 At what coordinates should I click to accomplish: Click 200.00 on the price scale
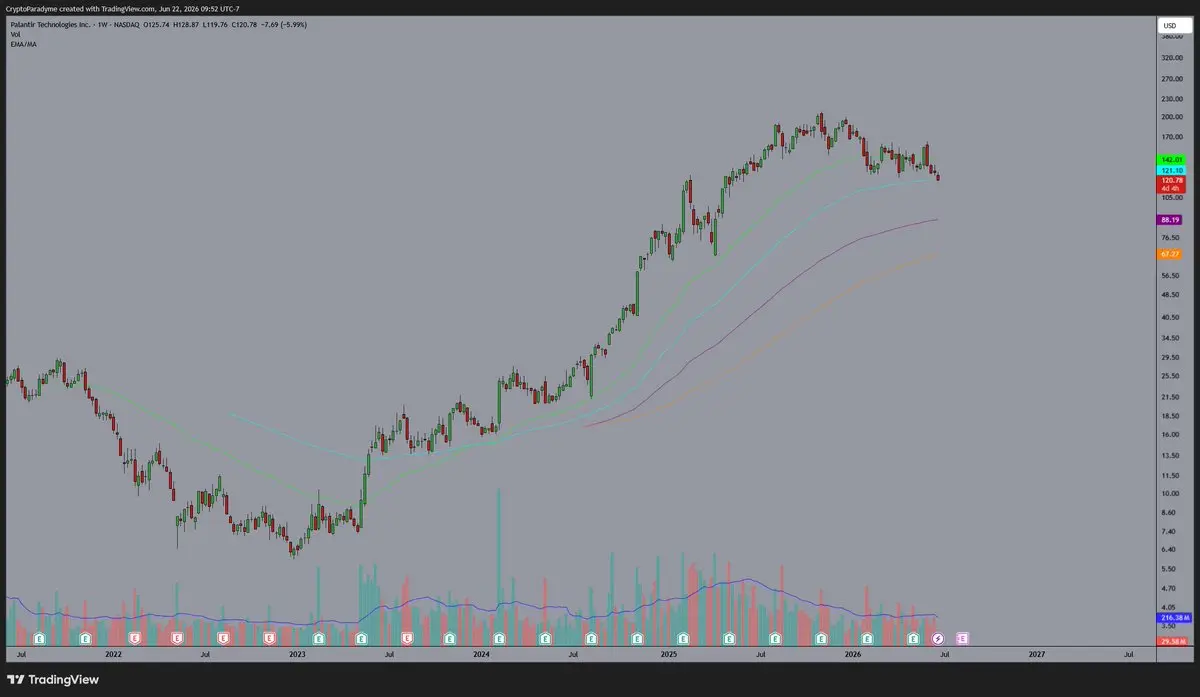tap(1171, 117)
